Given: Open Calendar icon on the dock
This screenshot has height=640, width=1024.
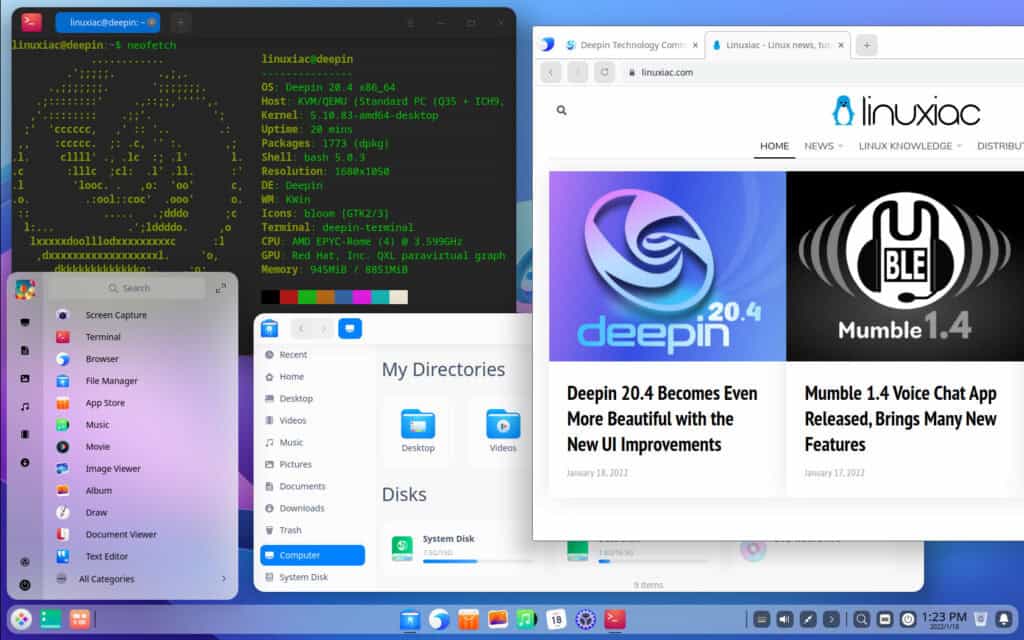Looking at the screenshot, I should pyautogui.click(x=556, y=619).
